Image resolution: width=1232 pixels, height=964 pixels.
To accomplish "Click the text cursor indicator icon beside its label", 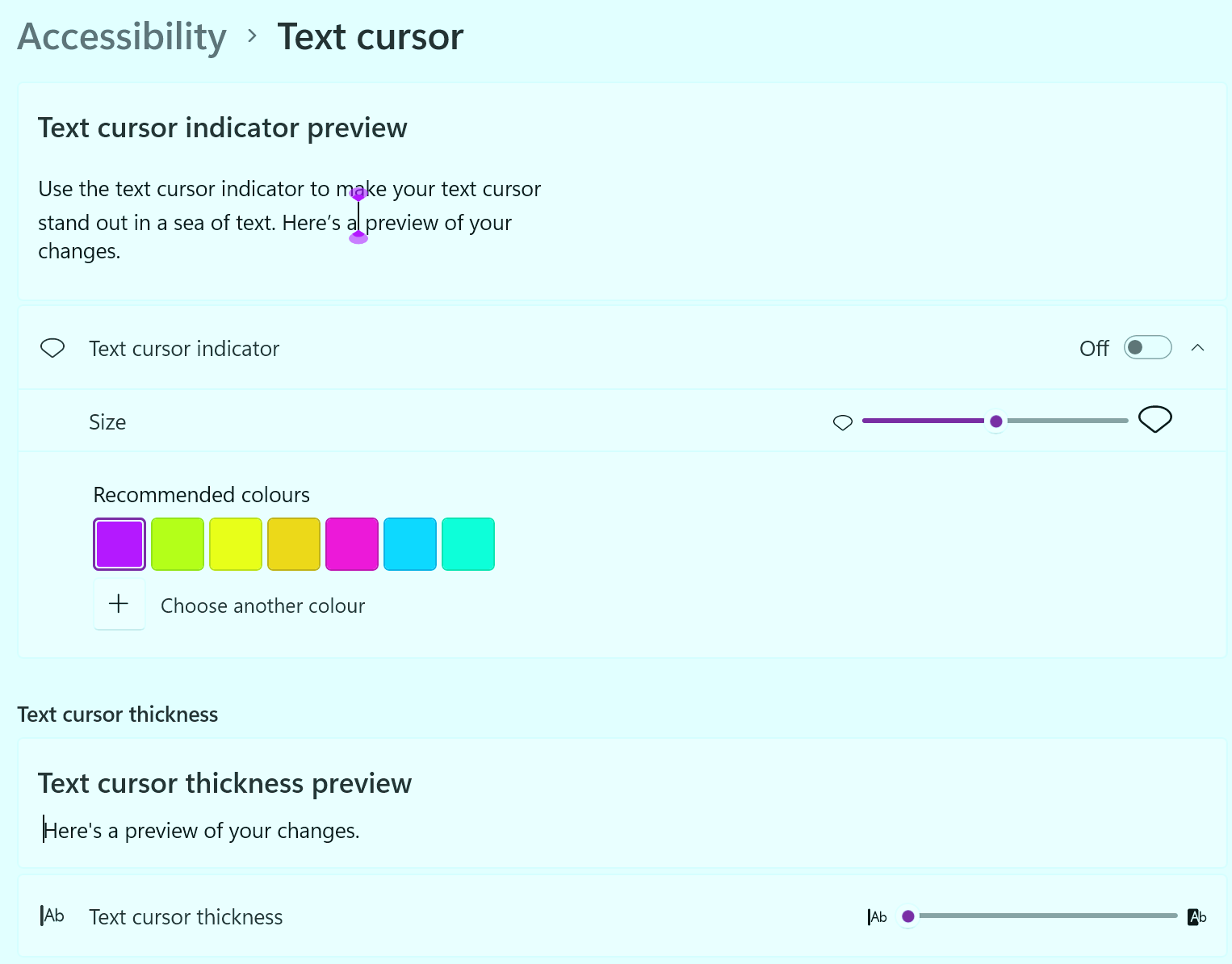I will (52, 348).
